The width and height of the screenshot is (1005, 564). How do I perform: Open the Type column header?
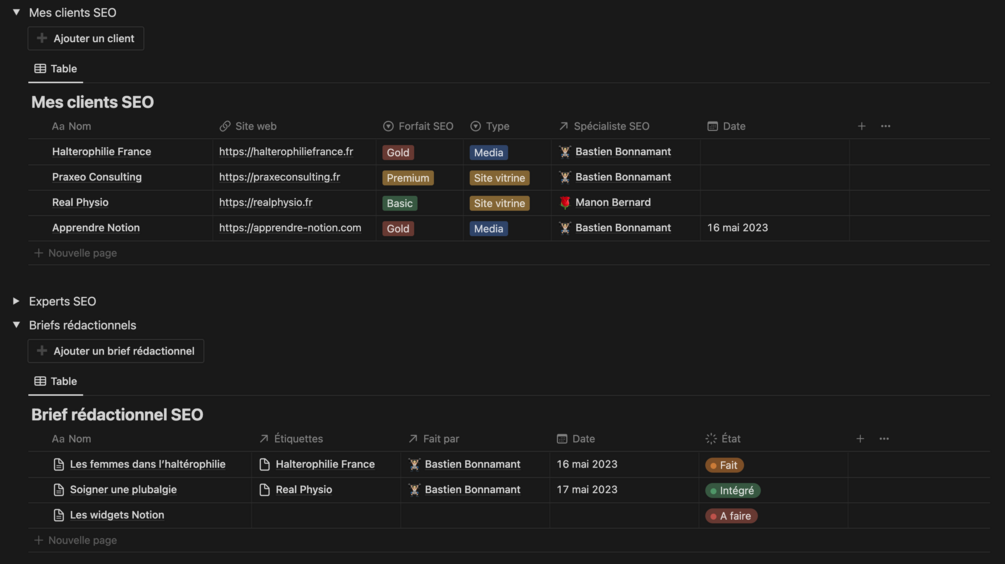click(490, 126)
